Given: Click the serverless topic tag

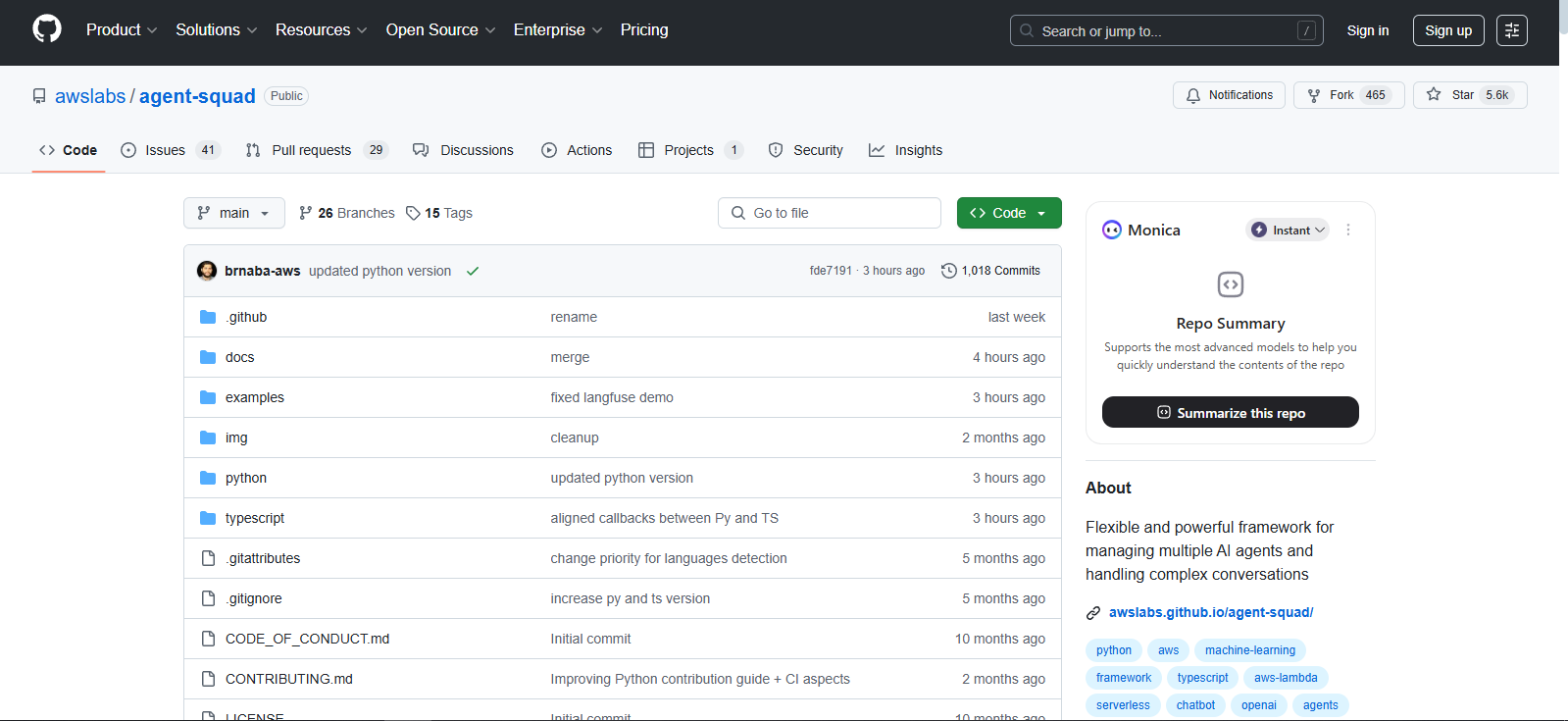Looking at the screenshot, I should pos(1123,705).
